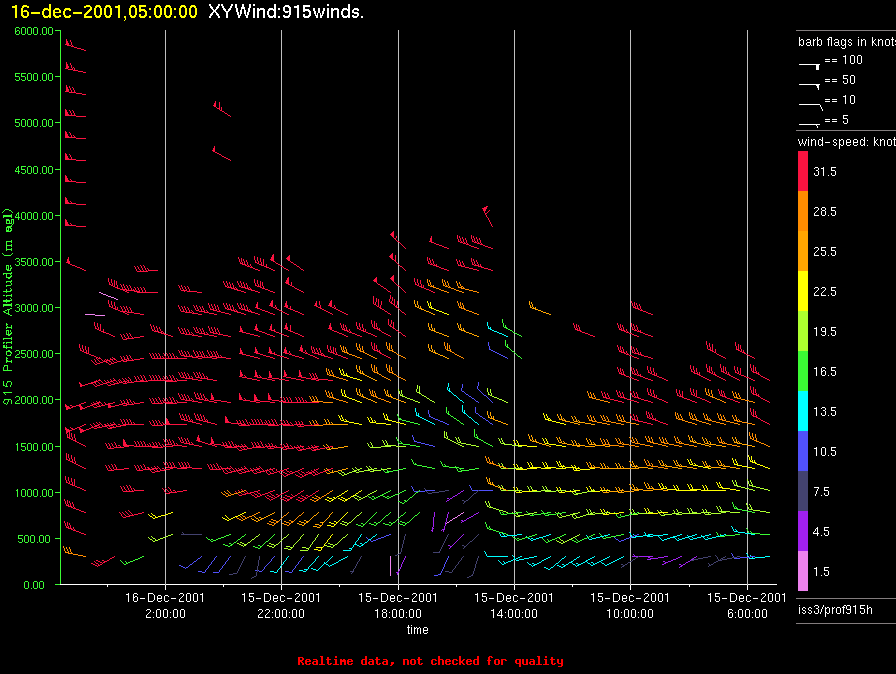Click the 500.00 altitude tick label

(x=34, y=539)
